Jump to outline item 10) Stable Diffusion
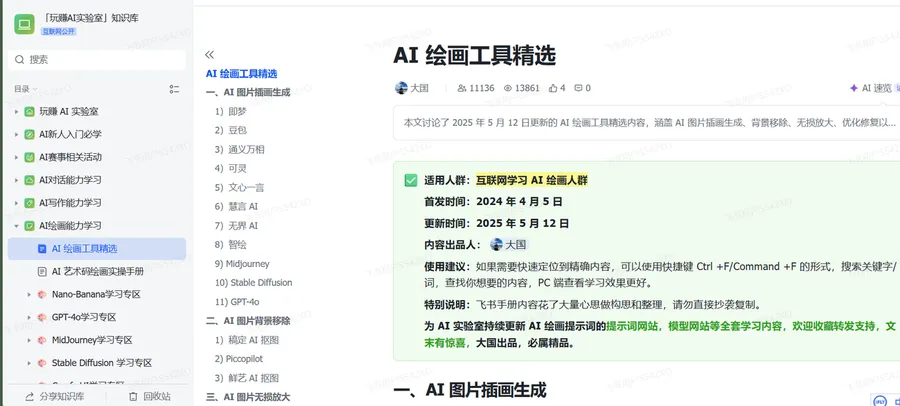This screenshot has height=406, width=900. tap(254, 283)
